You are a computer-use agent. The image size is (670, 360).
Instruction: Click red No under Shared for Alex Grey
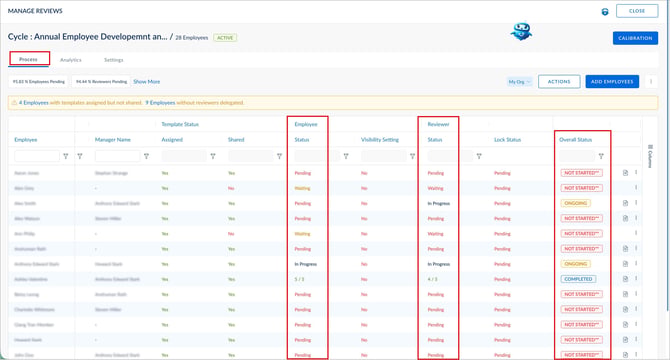point(231,188)
